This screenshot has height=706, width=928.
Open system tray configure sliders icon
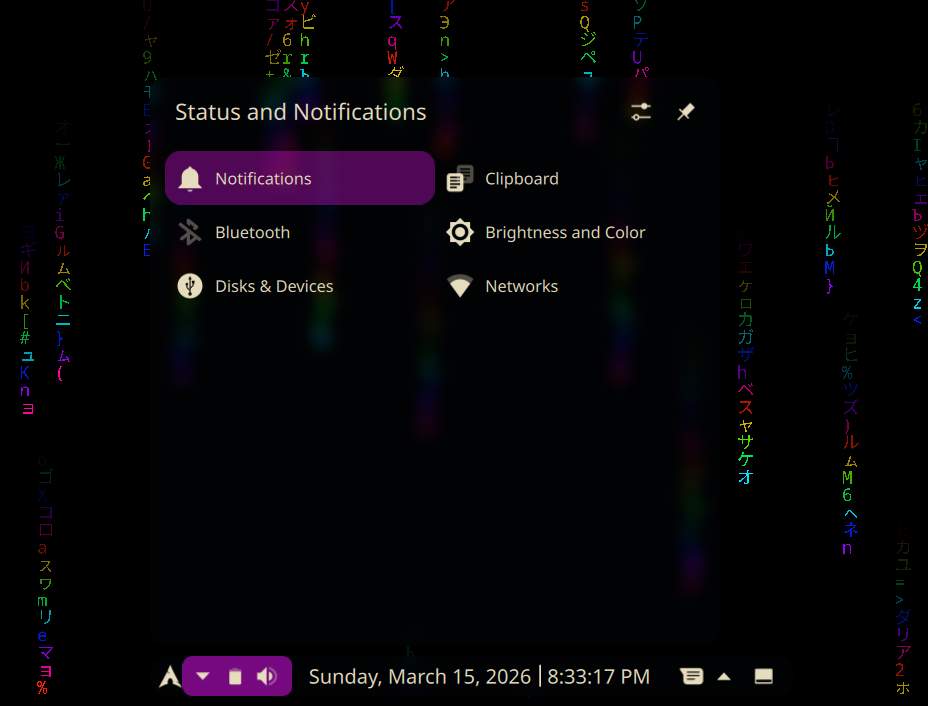point(641,112)
